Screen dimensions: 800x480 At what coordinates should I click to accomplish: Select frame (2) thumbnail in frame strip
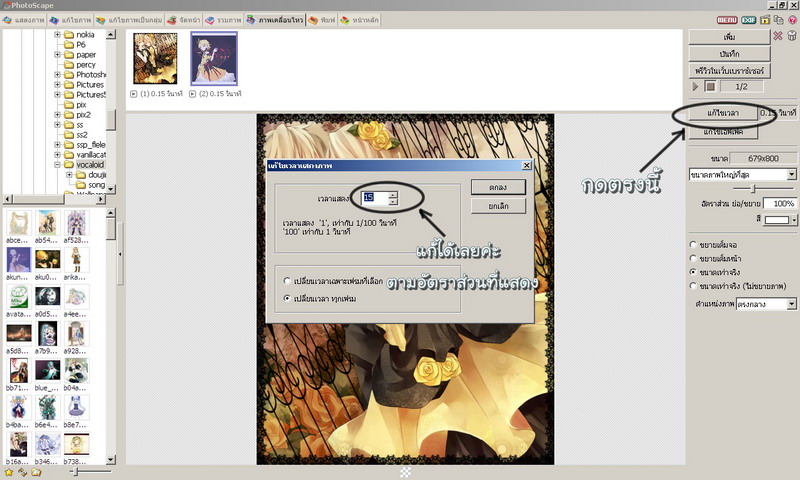pos(214,58)
